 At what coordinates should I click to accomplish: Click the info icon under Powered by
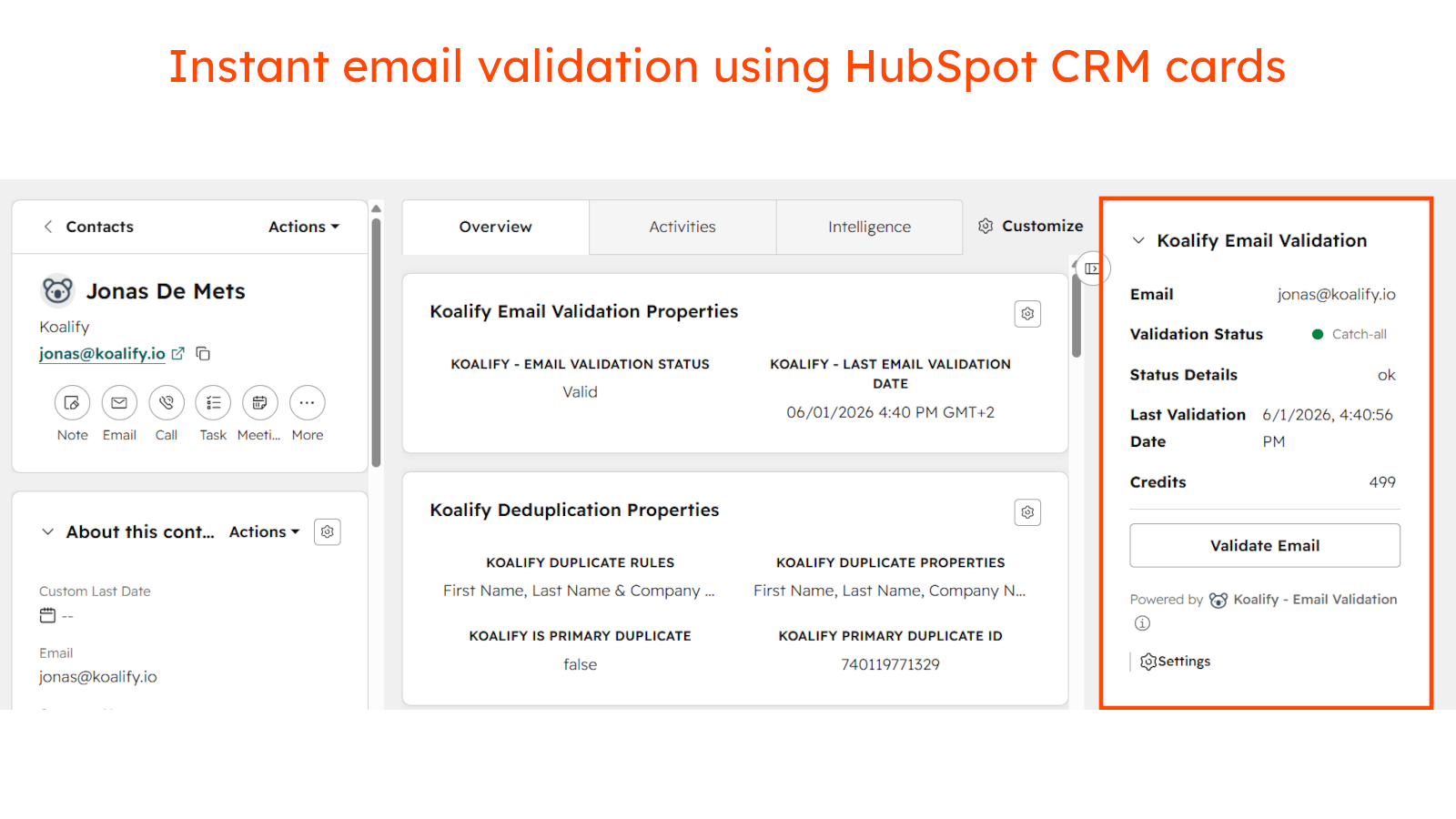click(x=1142, y=623)
